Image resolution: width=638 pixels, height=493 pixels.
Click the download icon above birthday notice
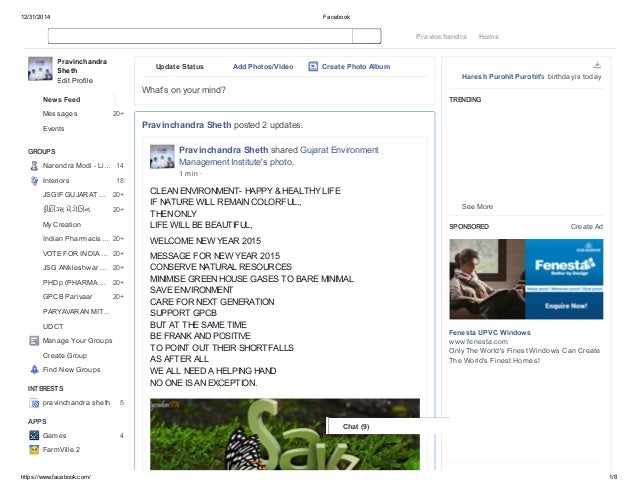pos(597,65)
